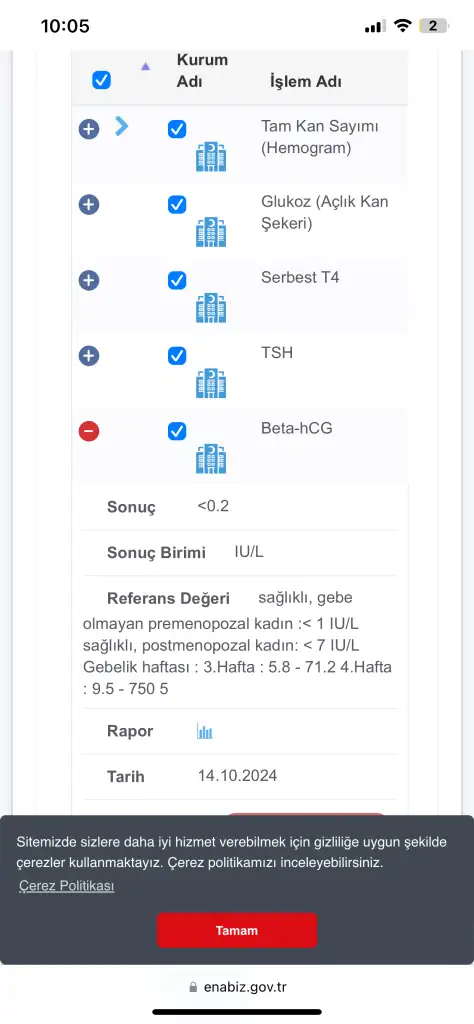Open the Çerez Politikası link

67,886
